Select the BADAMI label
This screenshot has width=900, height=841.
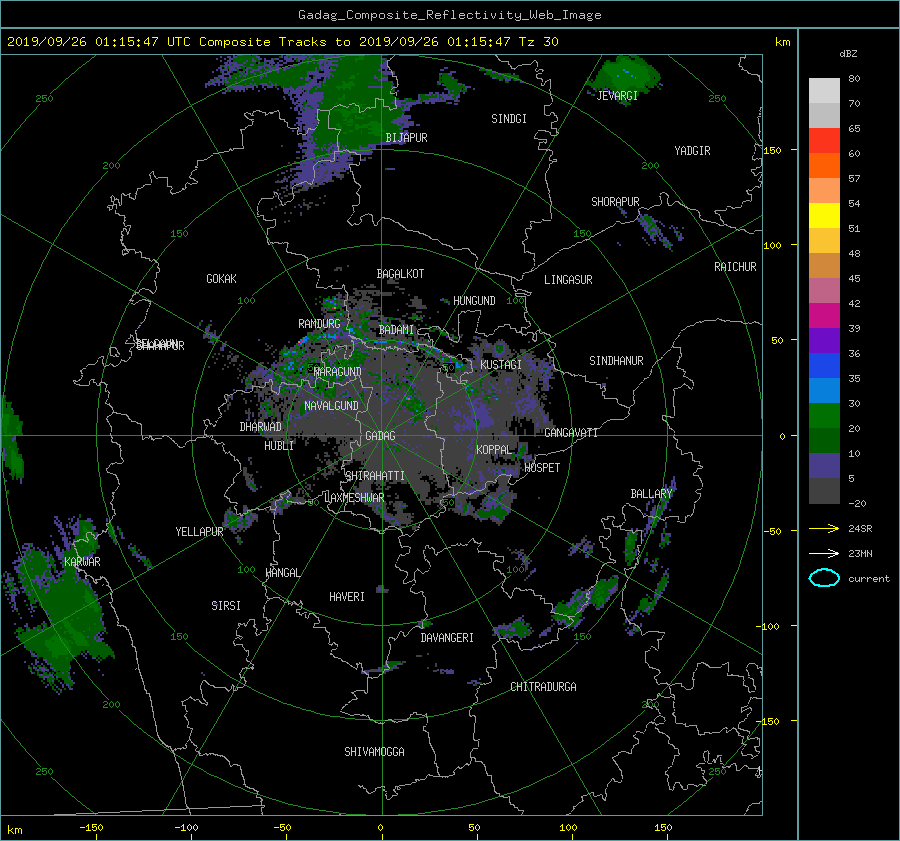[396, 330]
